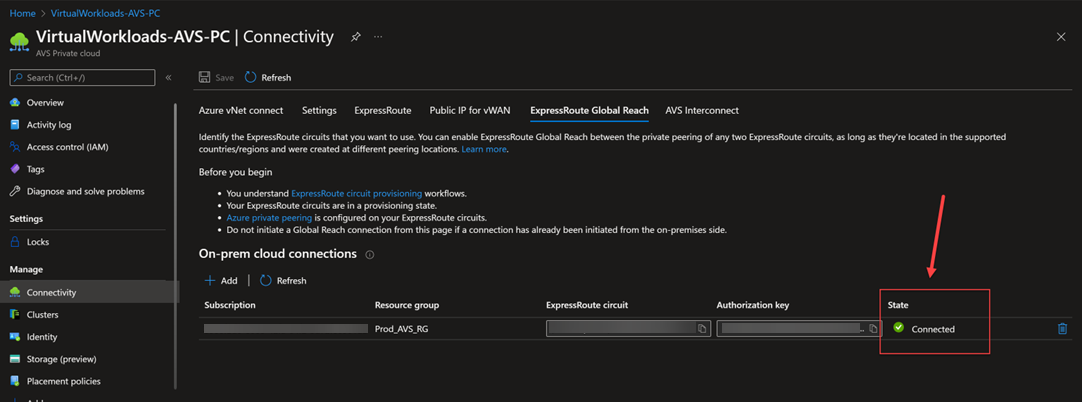
Task: Switch to the Azure vNet connect tab
Action: pos(241,110)
